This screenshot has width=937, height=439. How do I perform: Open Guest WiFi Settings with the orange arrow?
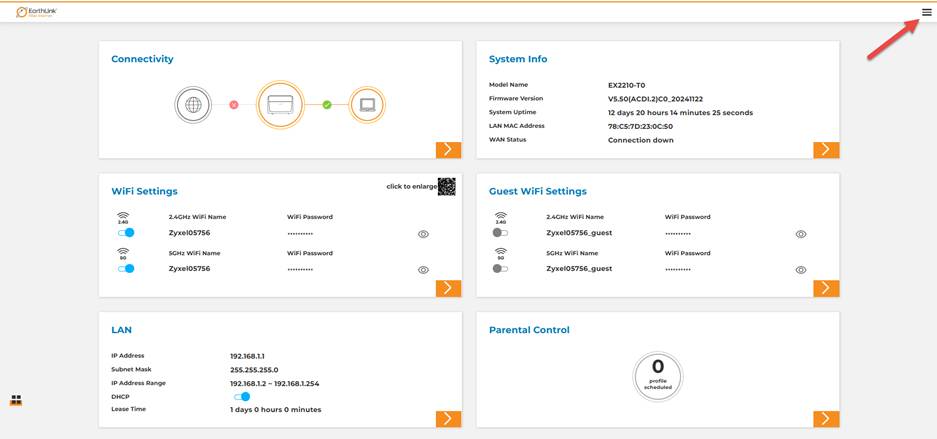click(x=826, y=288)
